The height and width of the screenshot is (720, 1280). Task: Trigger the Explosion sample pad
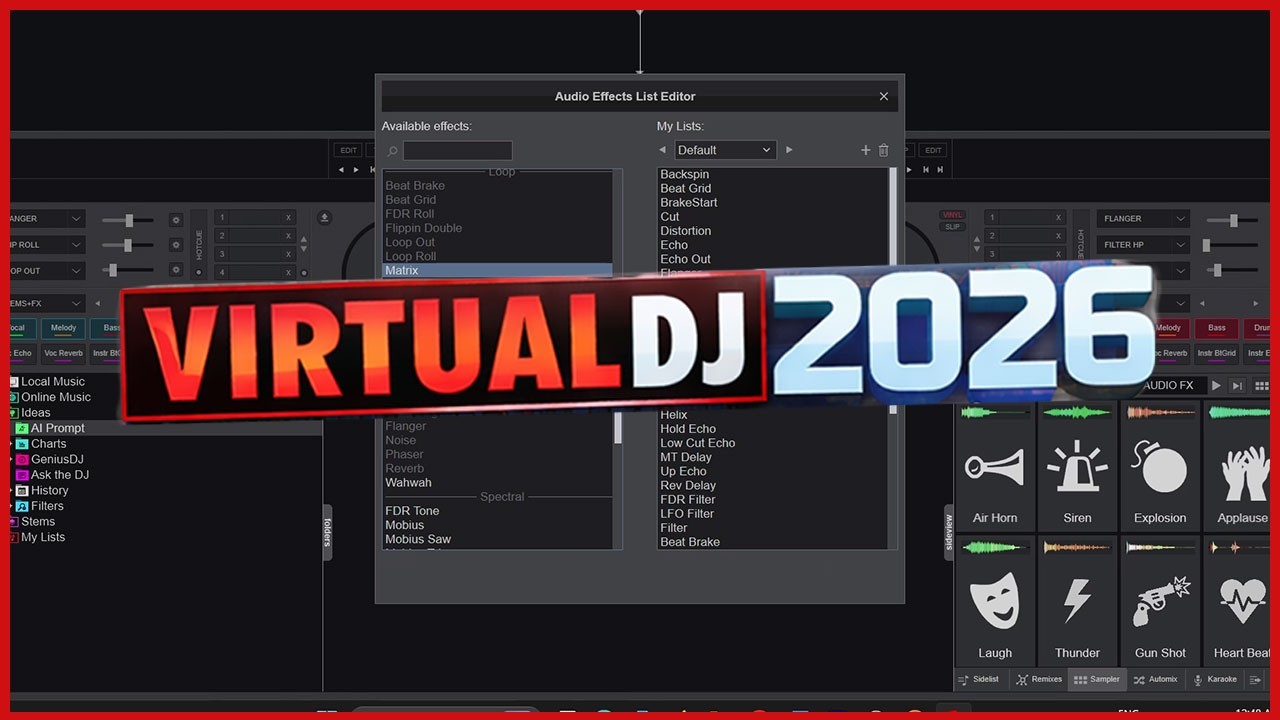click(1160, 466)
